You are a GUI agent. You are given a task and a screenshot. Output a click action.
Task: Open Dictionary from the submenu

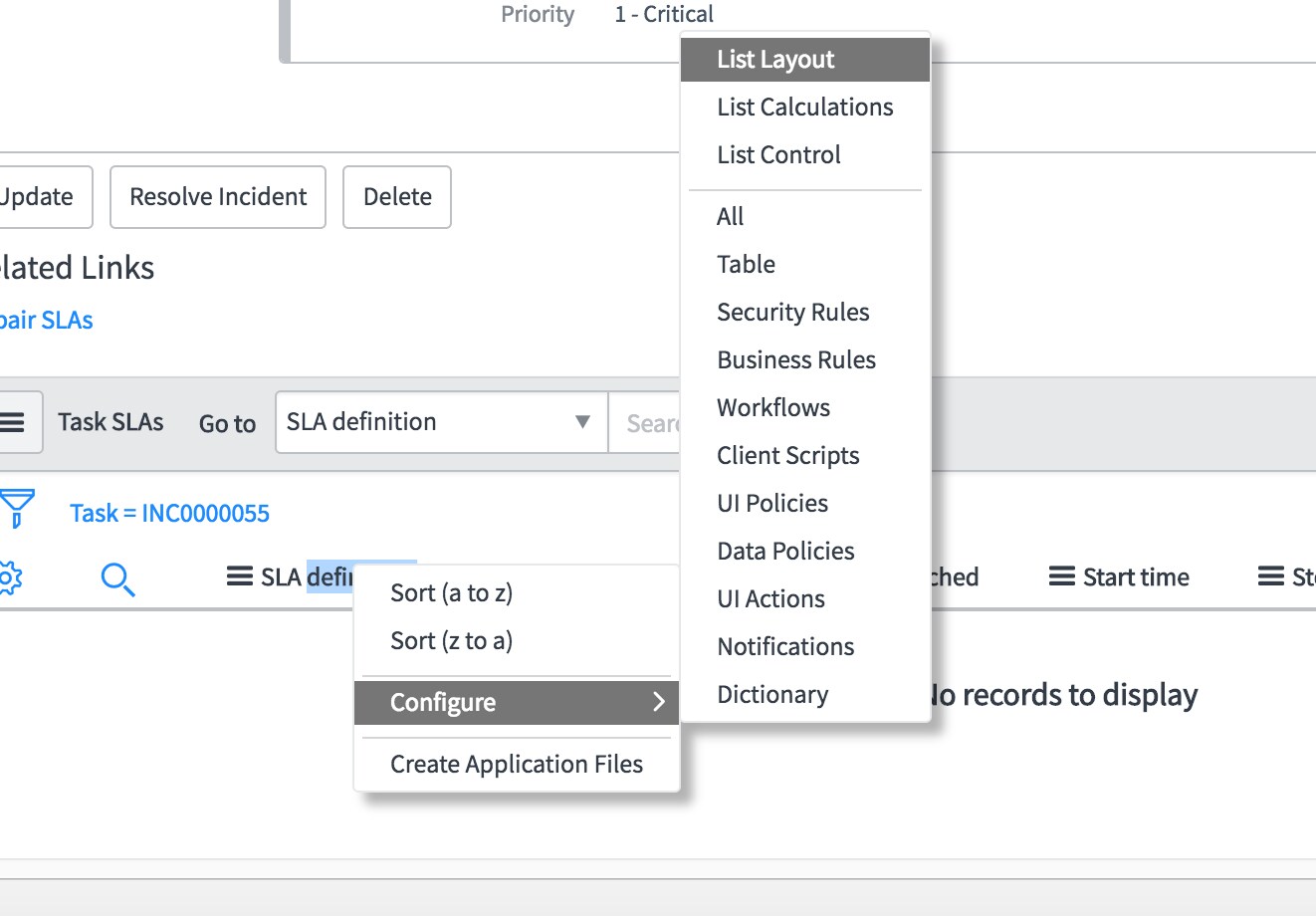click(x=805, y=694)
